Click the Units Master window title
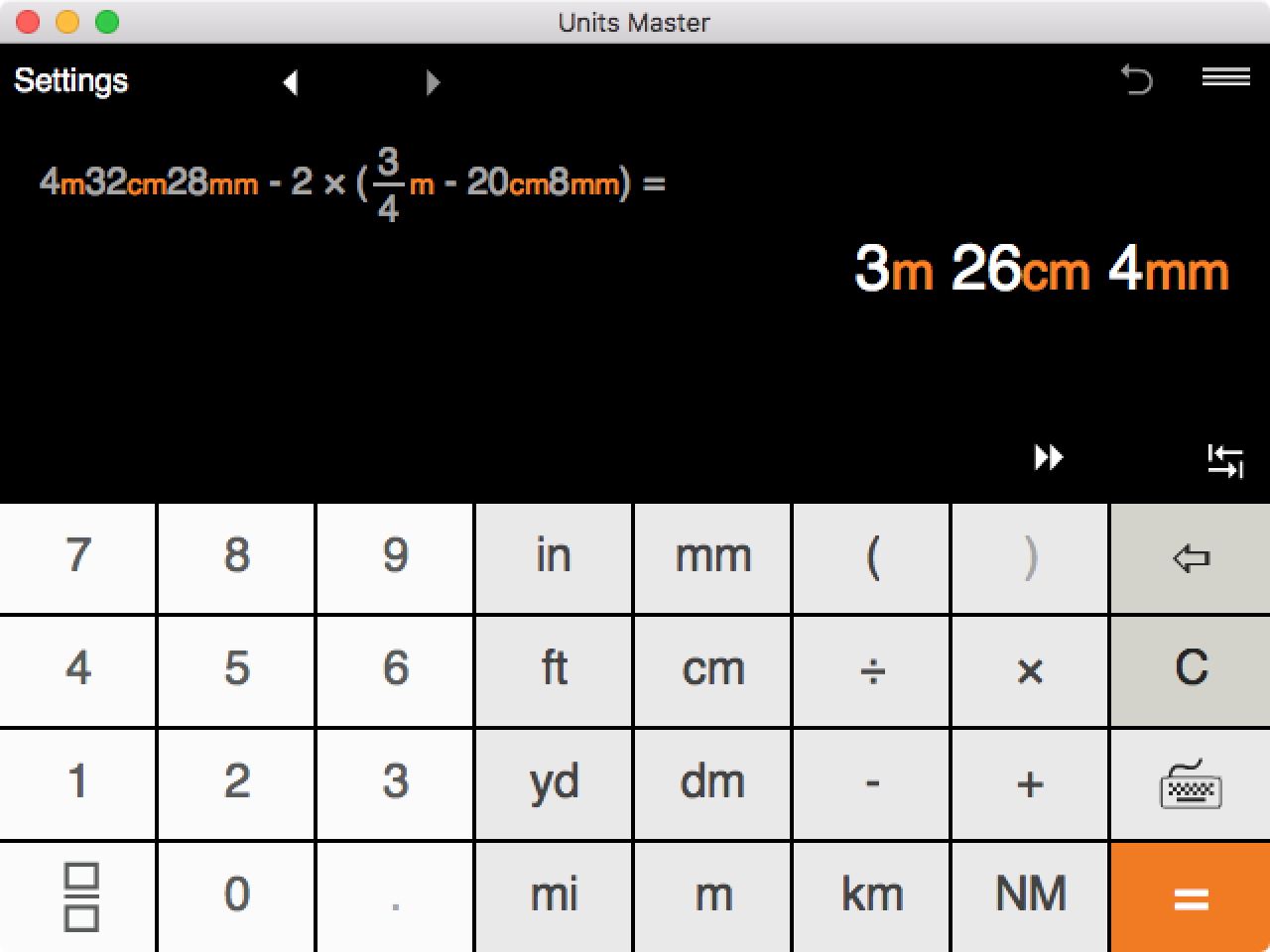The height and width of the screenshot is (952, 1270). (634, 22)
